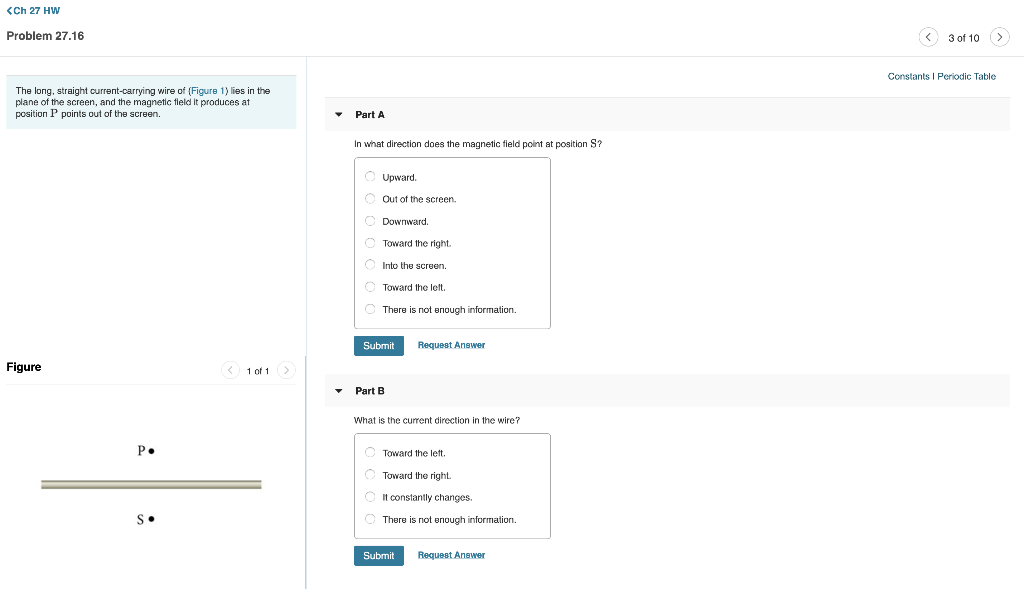1024x589 pixels.
Task: Show next figure arrow
Action: pos(286,370)
